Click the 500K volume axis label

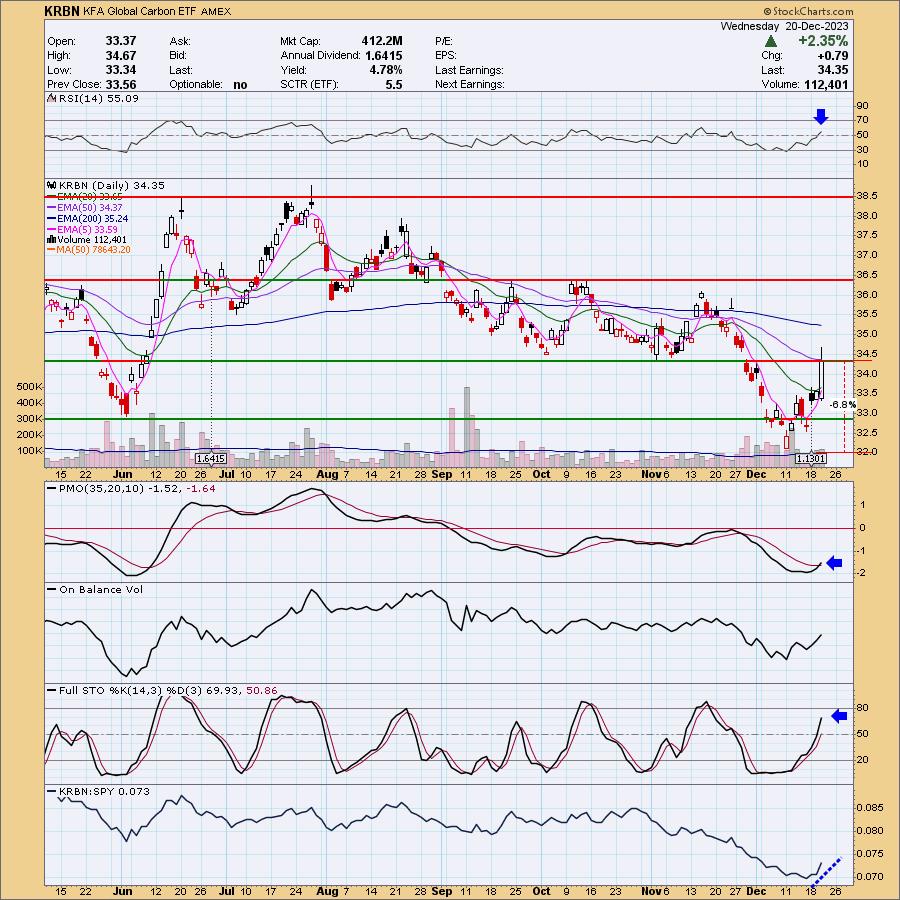pyautogui.click(x=29, y=387)
